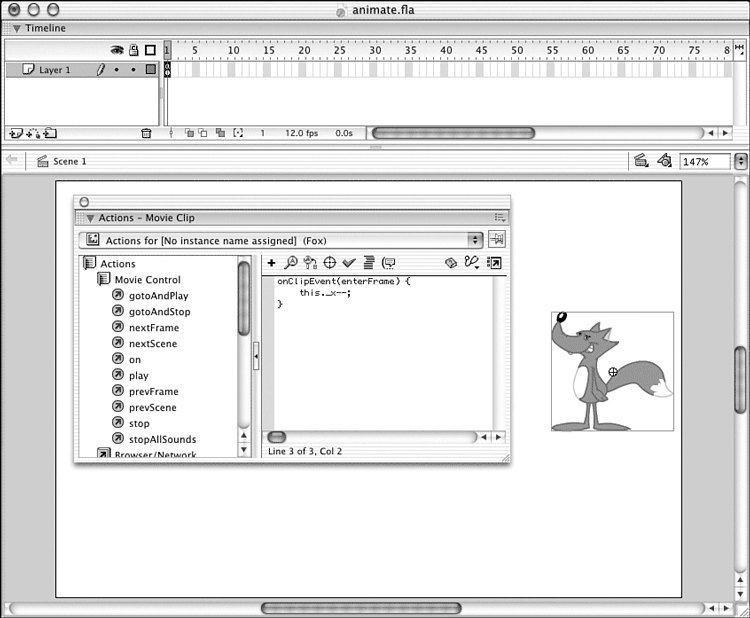Click the Add new item plus icon
This screenshot has width=750, height=618.
(x=271, y=263)
